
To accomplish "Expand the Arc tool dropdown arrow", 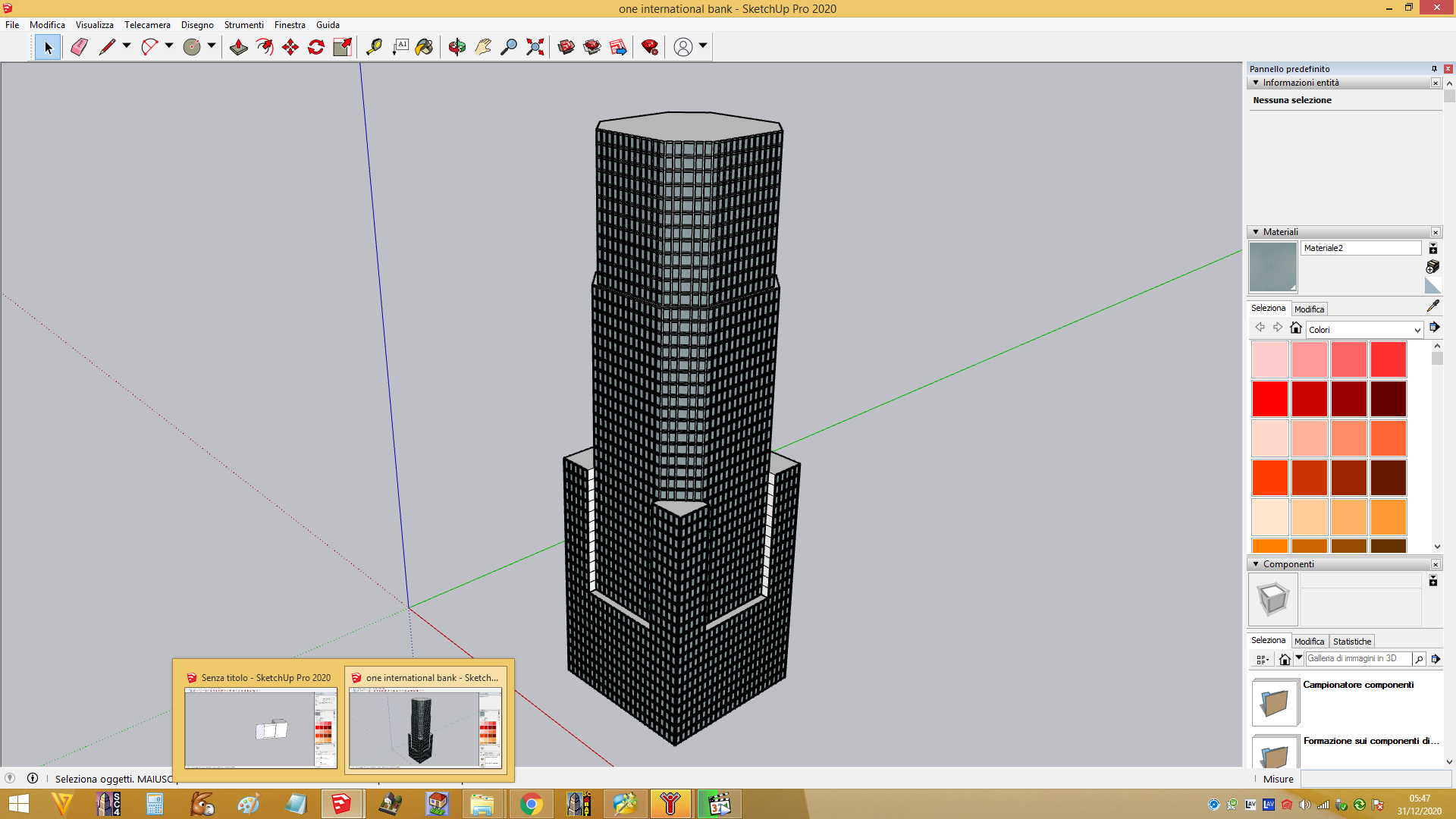I will [169, 46].
